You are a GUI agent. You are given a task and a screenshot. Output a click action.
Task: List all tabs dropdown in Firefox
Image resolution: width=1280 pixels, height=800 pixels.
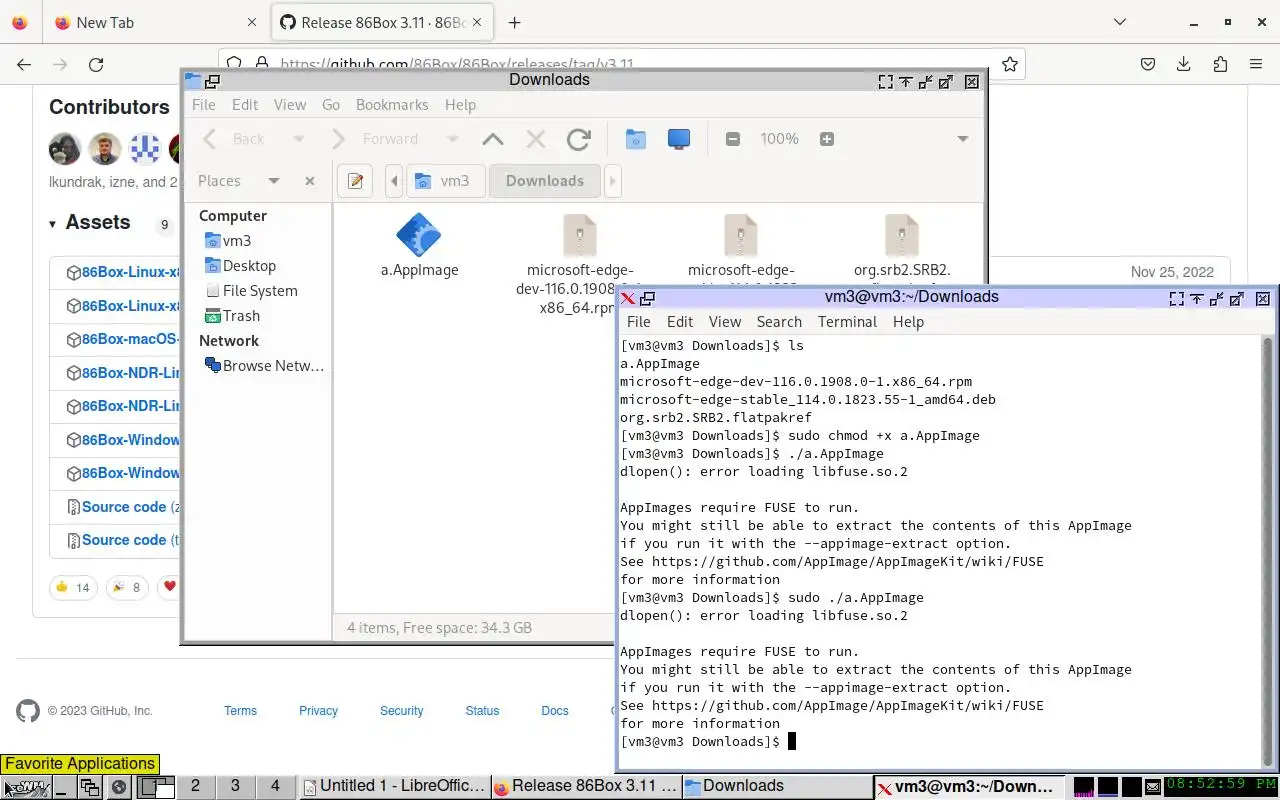coord(1120,23)
